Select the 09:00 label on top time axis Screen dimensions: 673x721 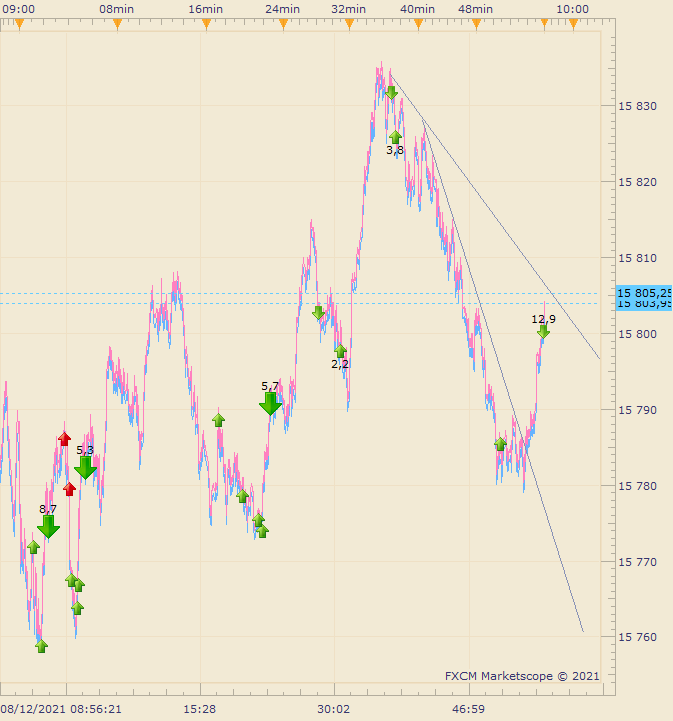coord(18,9)
